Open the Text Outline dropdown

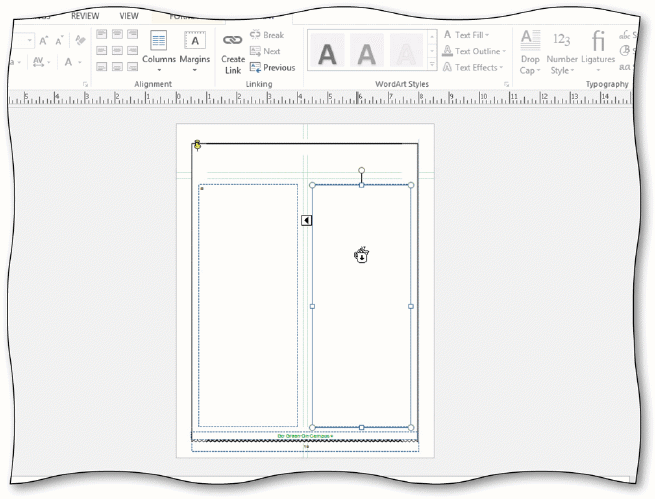coord(474,51)
